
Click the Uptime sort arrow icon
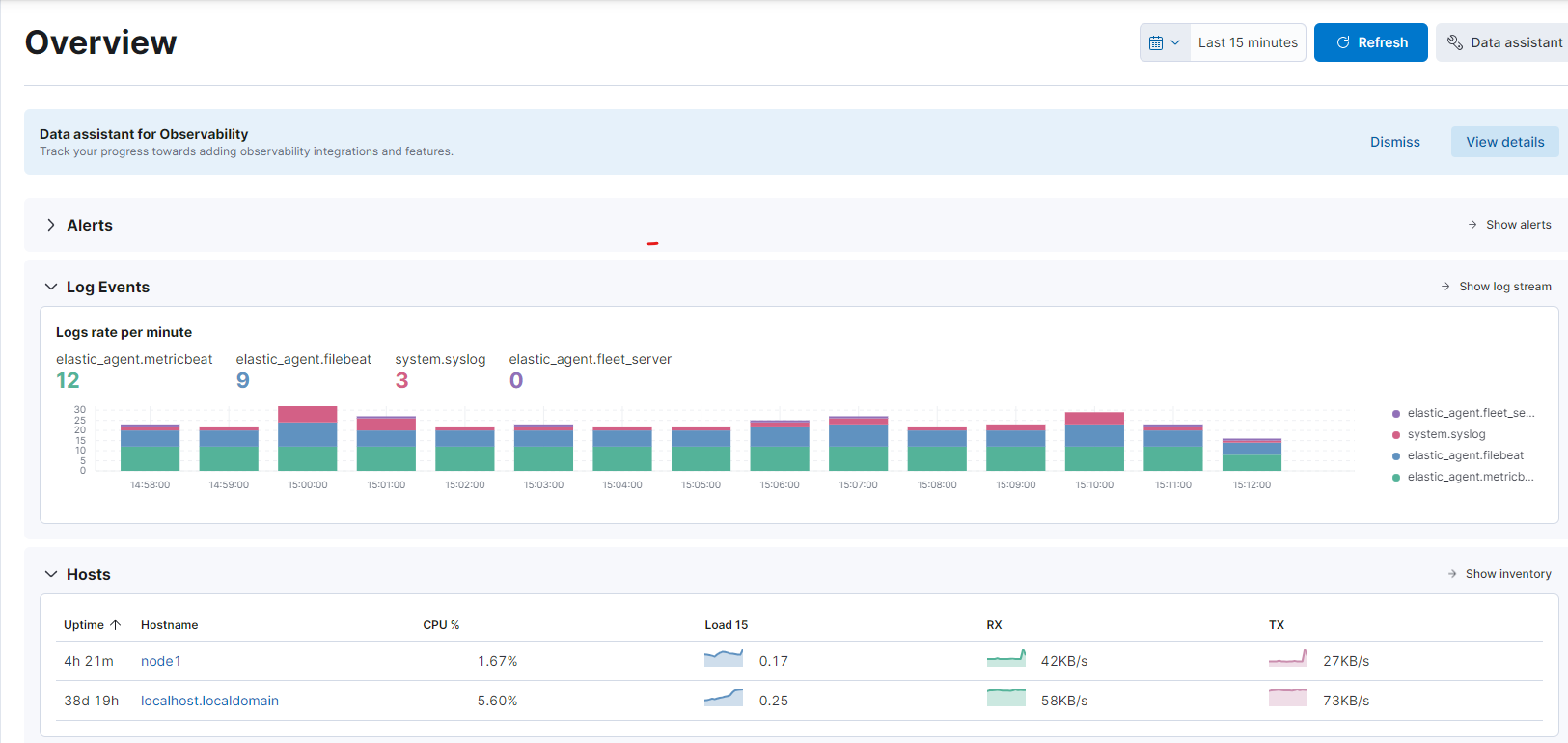pyautogui.click(x=116, y=625)
